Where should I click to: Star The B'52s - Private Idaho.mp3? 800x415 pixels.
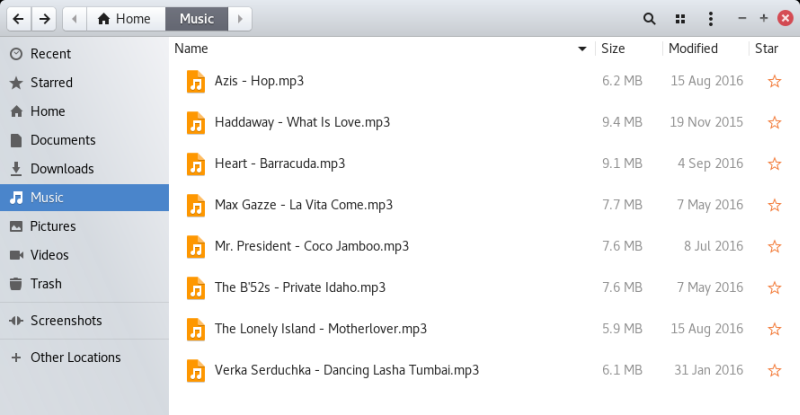[774, 288]
